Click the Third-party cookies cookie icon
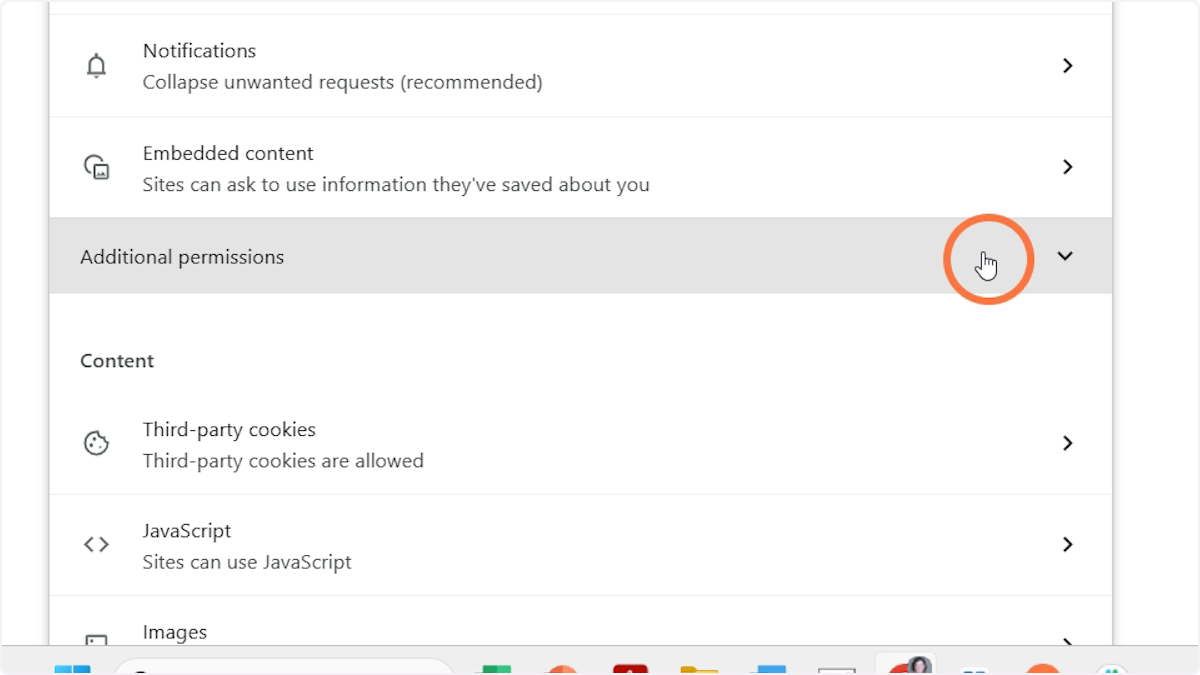Image resolution: width=1200 pixels, height=675 pixels. (x=96, y=443)
